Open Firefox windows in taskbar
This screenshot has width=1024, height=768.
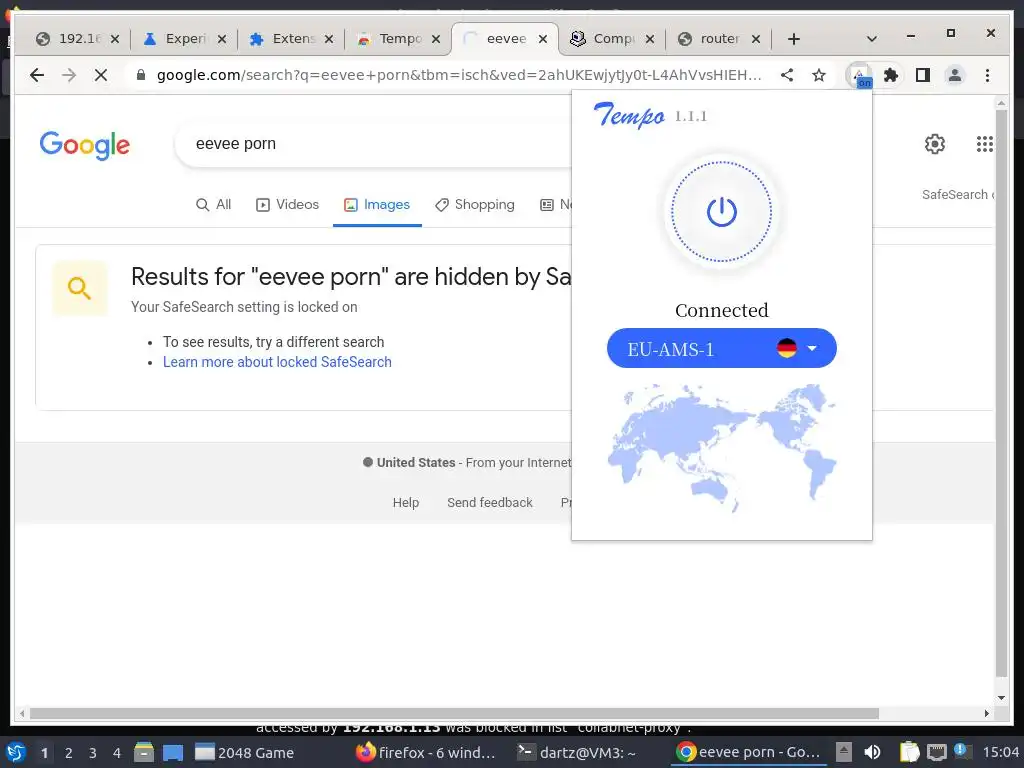point(425,753)
